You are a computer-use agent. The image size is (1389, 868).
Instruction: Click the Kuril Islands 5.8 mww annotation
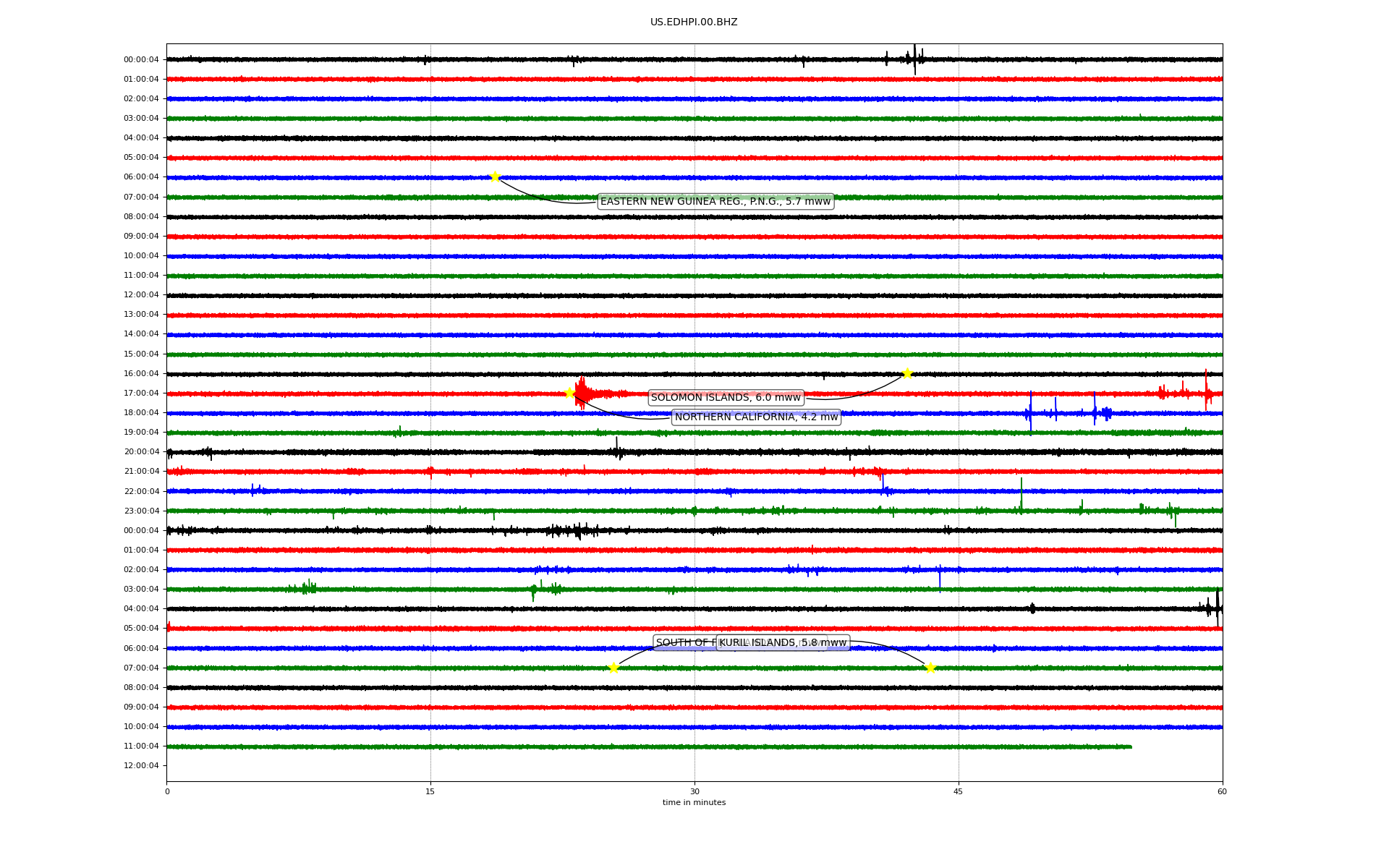782,642
